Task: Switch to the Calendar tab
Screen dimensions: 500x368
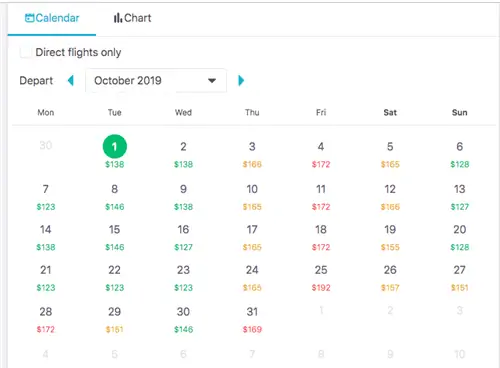Action: [52, 18]
